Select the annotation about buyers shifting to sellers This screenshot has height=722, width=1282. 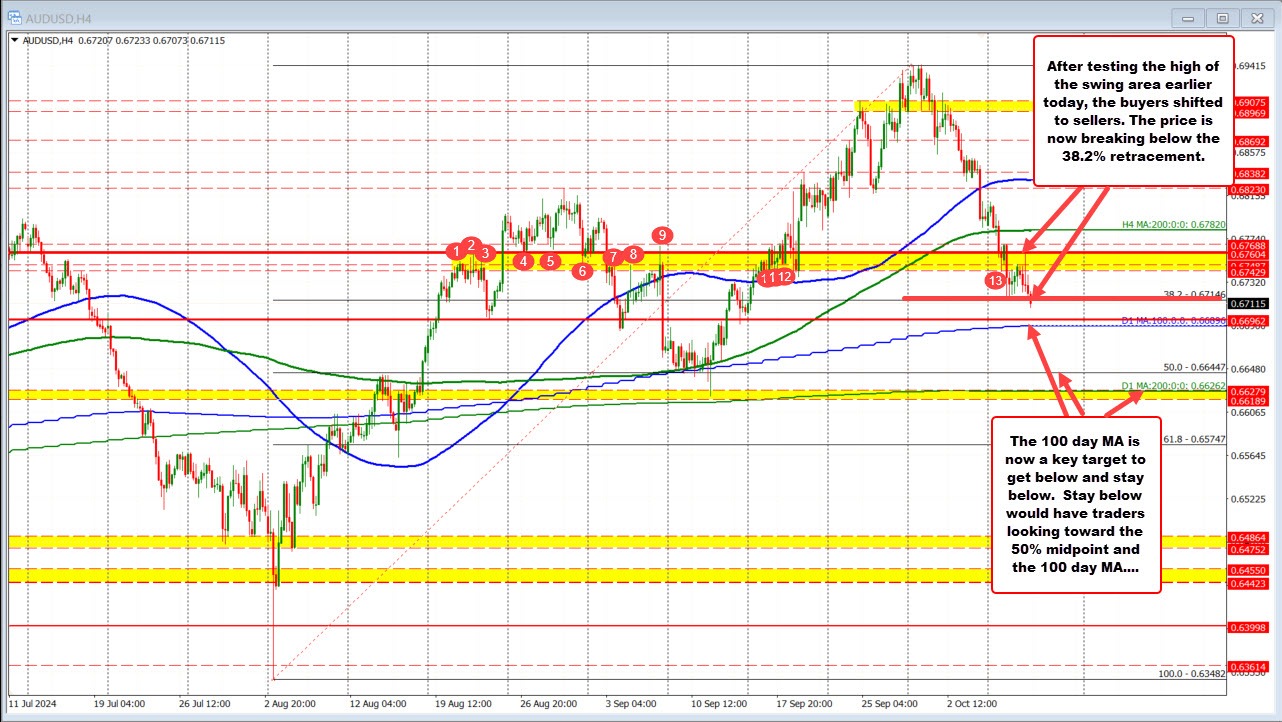pyautogui.click(x=1134, y=112)
